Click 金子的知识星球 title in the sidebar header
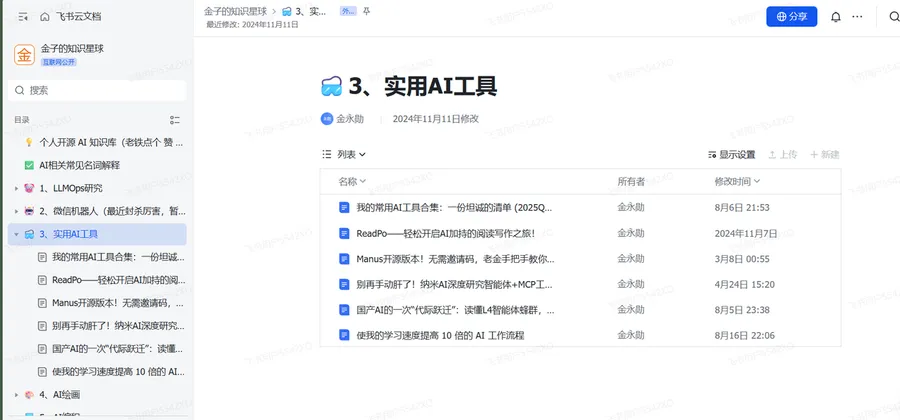Image resolution: width=900 pixels, height=420 pixels. 72,49
